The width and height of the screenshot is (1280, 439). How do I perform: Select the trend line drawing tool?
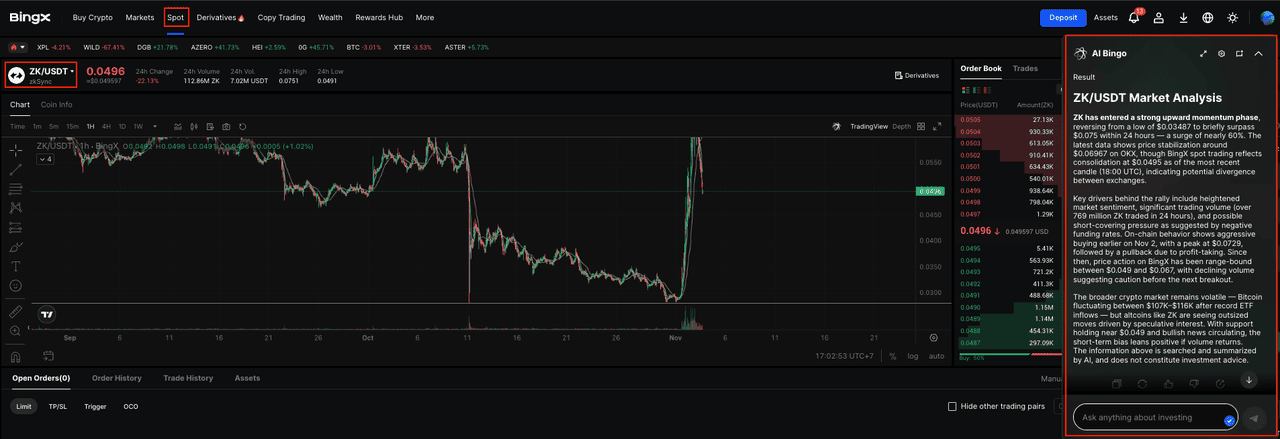[x=15, y=169]
